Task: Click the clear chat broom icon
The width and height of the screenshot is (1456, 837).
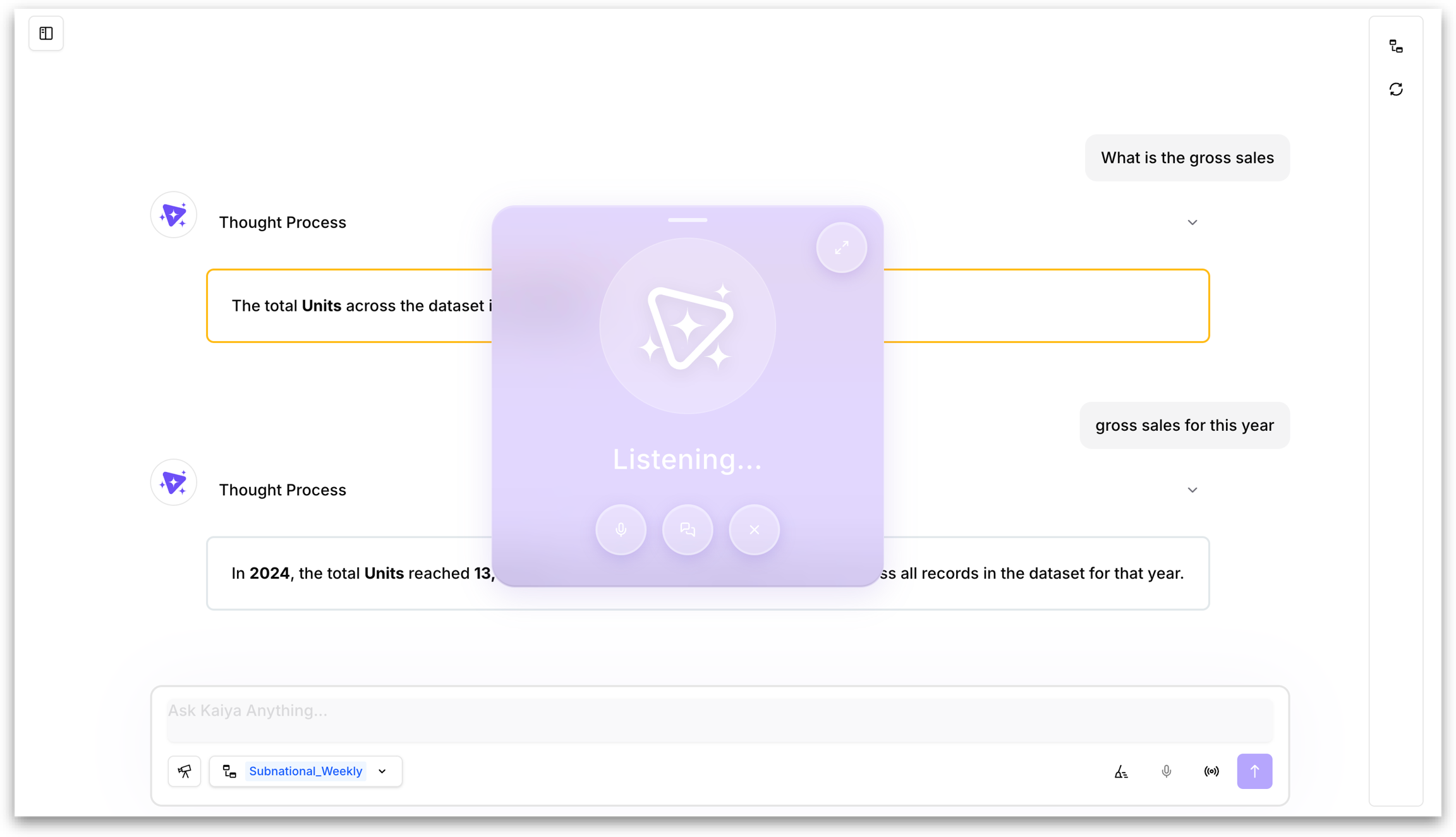Action: 1121,771
